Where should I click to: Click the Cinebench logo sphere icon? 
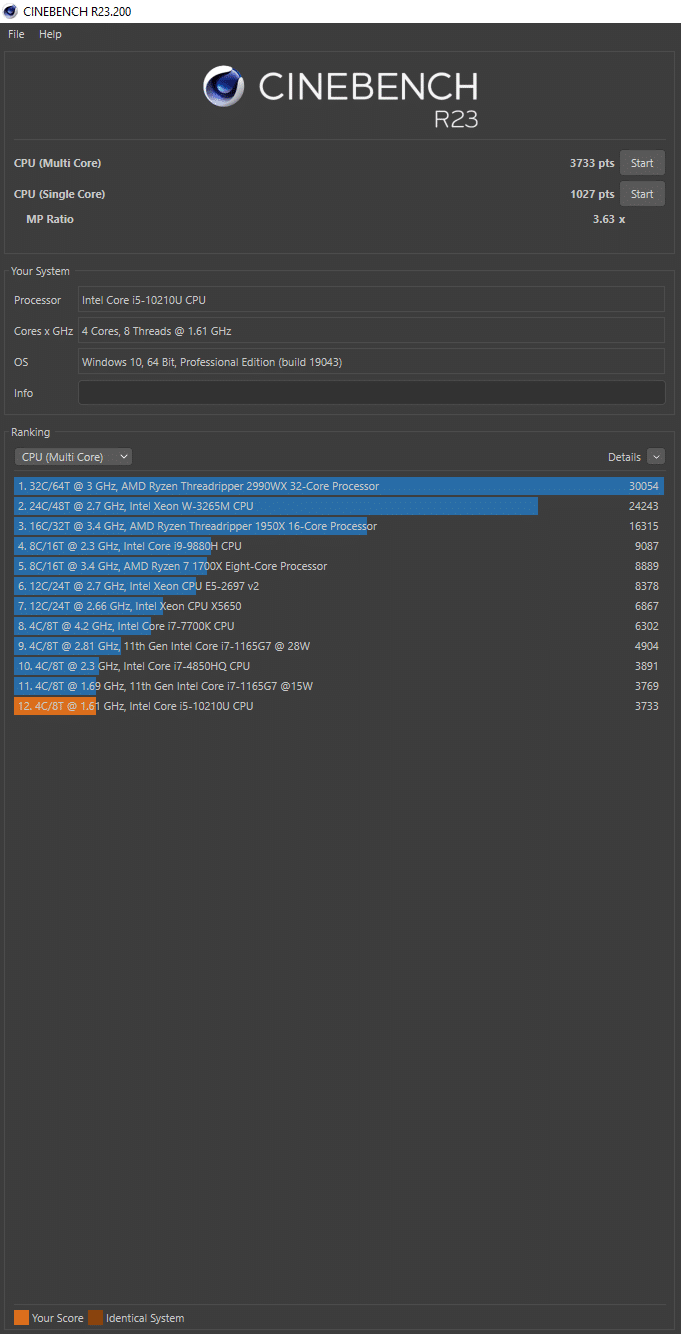pyautogui.click(x=224, y=87)
